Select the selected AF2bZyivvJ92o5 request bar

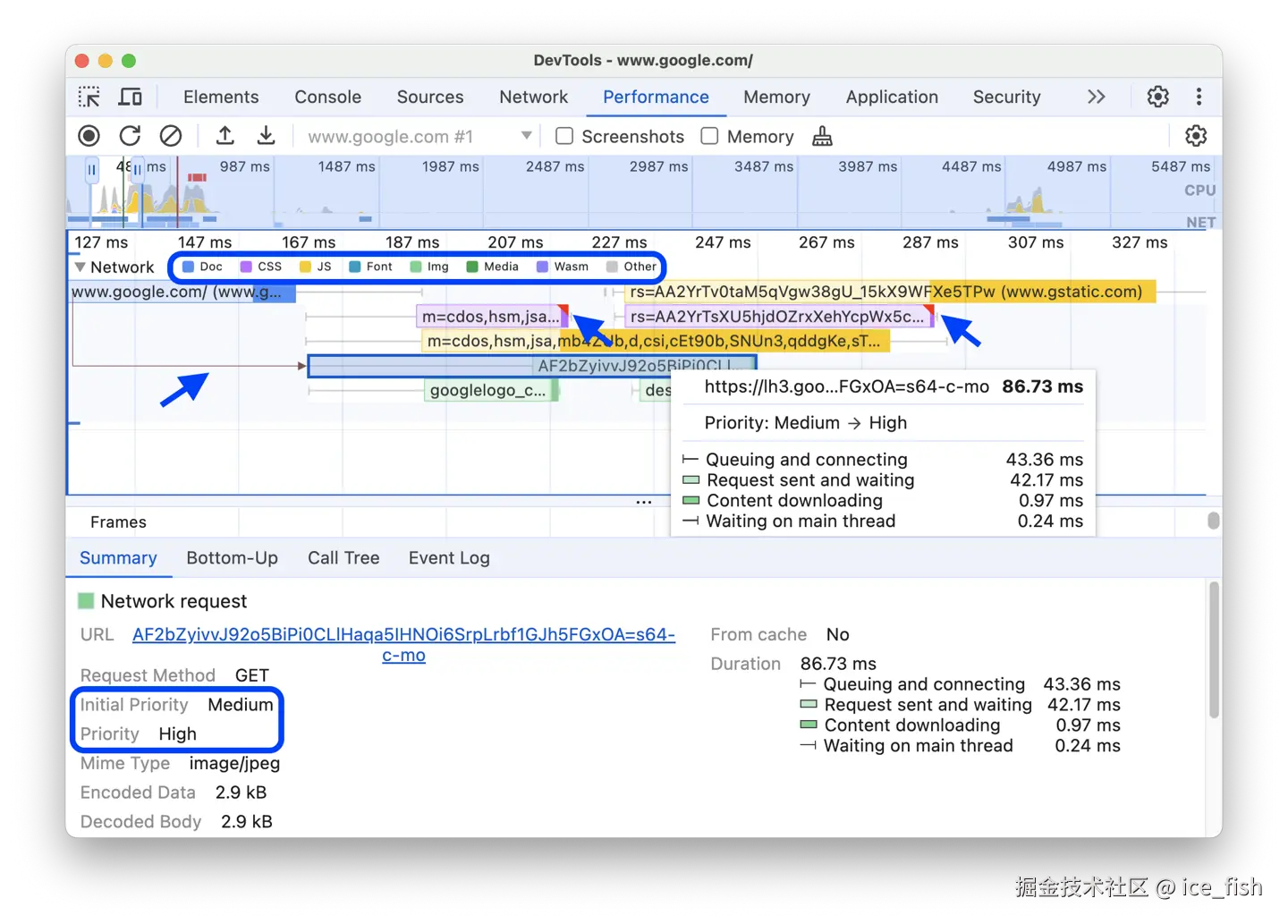click(532, 366)
